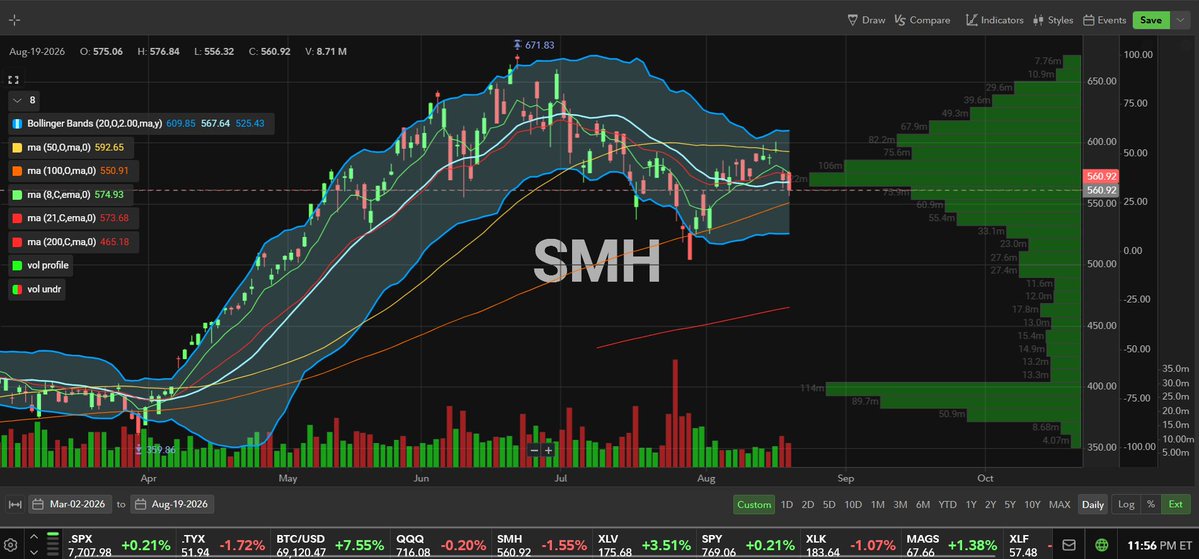Select the Custom range tab
1199x559 pixels.
pos(754,505)
